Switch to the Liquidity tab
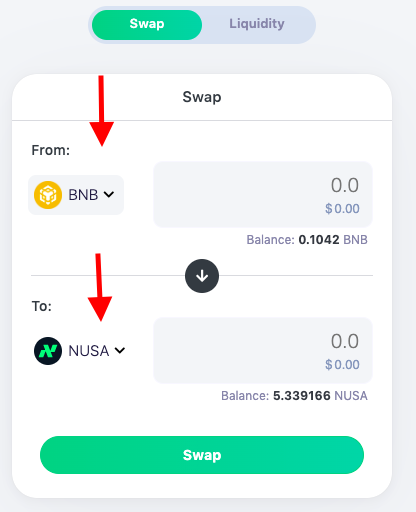Viewport: 416px width, 512px height. tap(257, 24)
